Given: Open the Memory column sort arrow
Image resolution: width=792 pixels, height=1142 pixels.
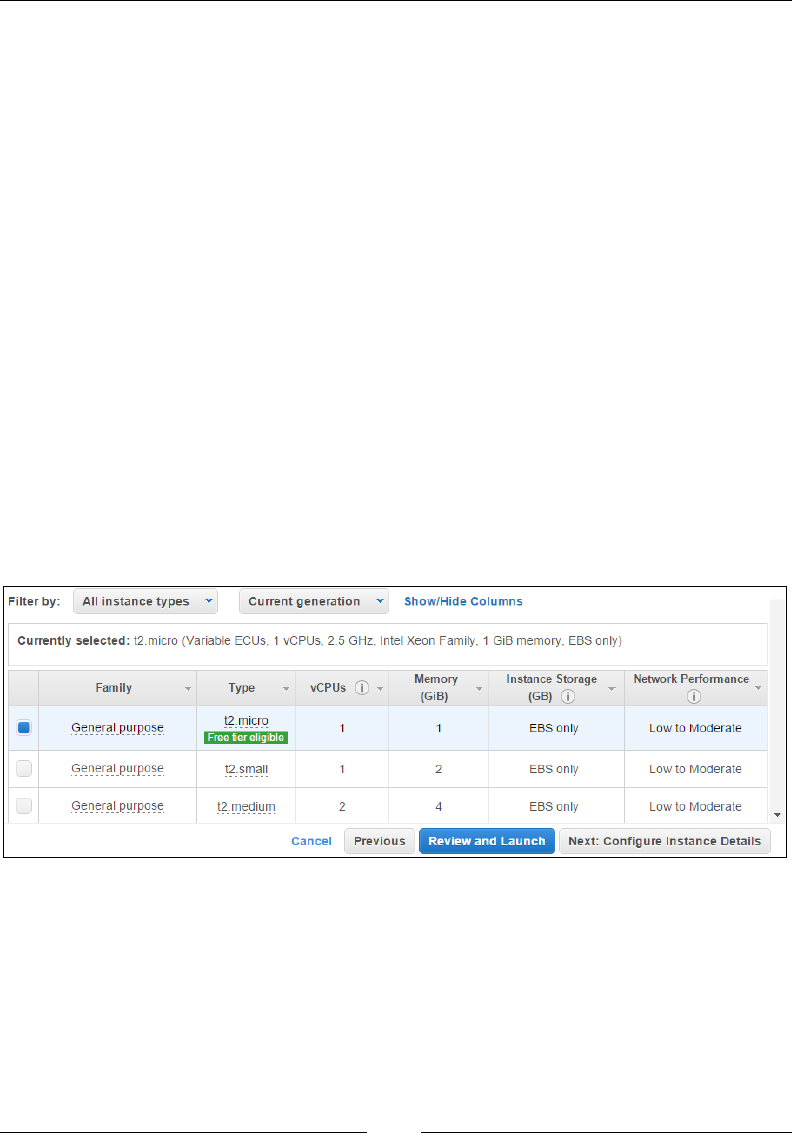Looking at the screenshot, I should pyautogui.click(x=479, y=689).
